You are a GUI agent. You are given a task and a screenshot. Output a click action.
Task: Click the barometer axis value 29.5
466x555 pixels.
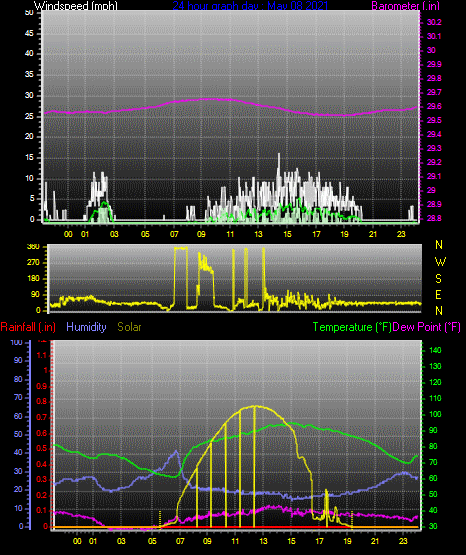(434, 121)
